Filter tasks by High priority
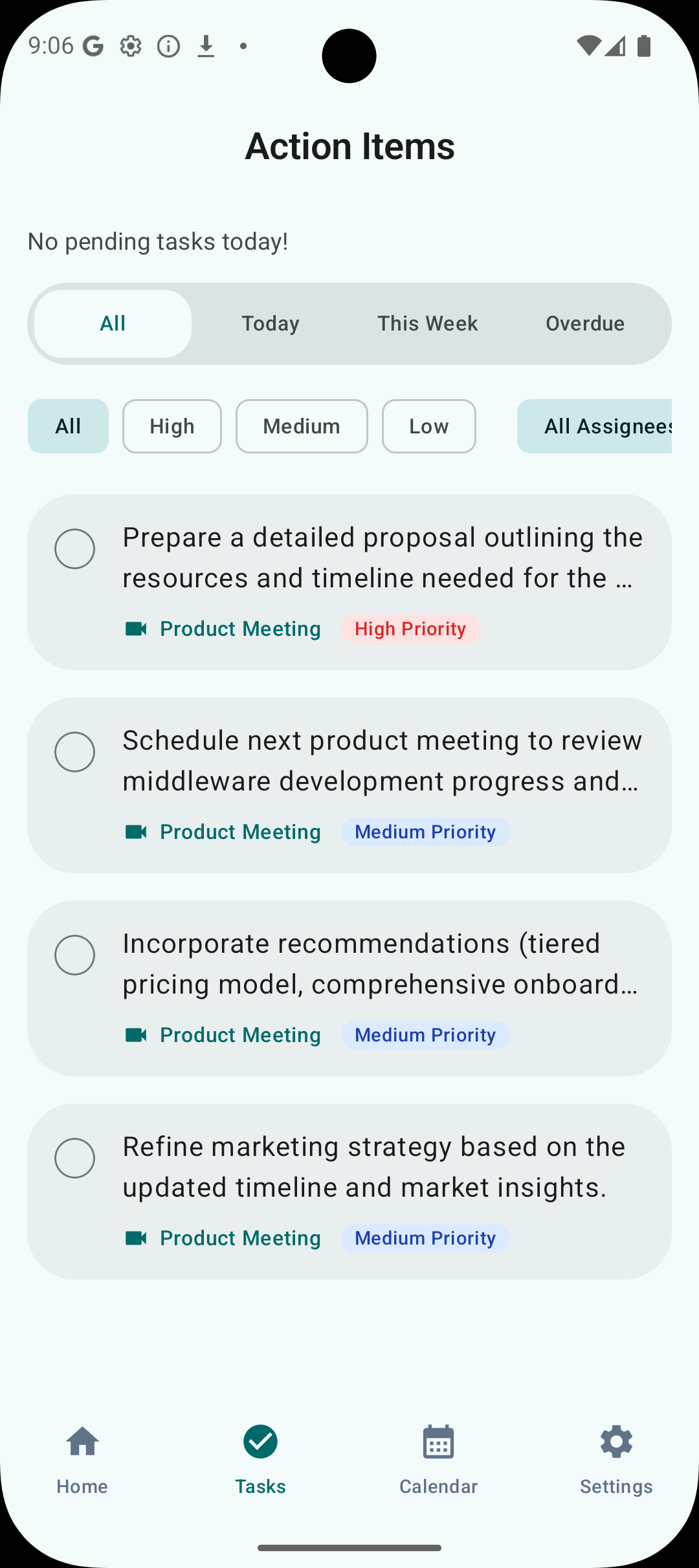This screenshot has height=1568, width=699. tap(172, 426)
